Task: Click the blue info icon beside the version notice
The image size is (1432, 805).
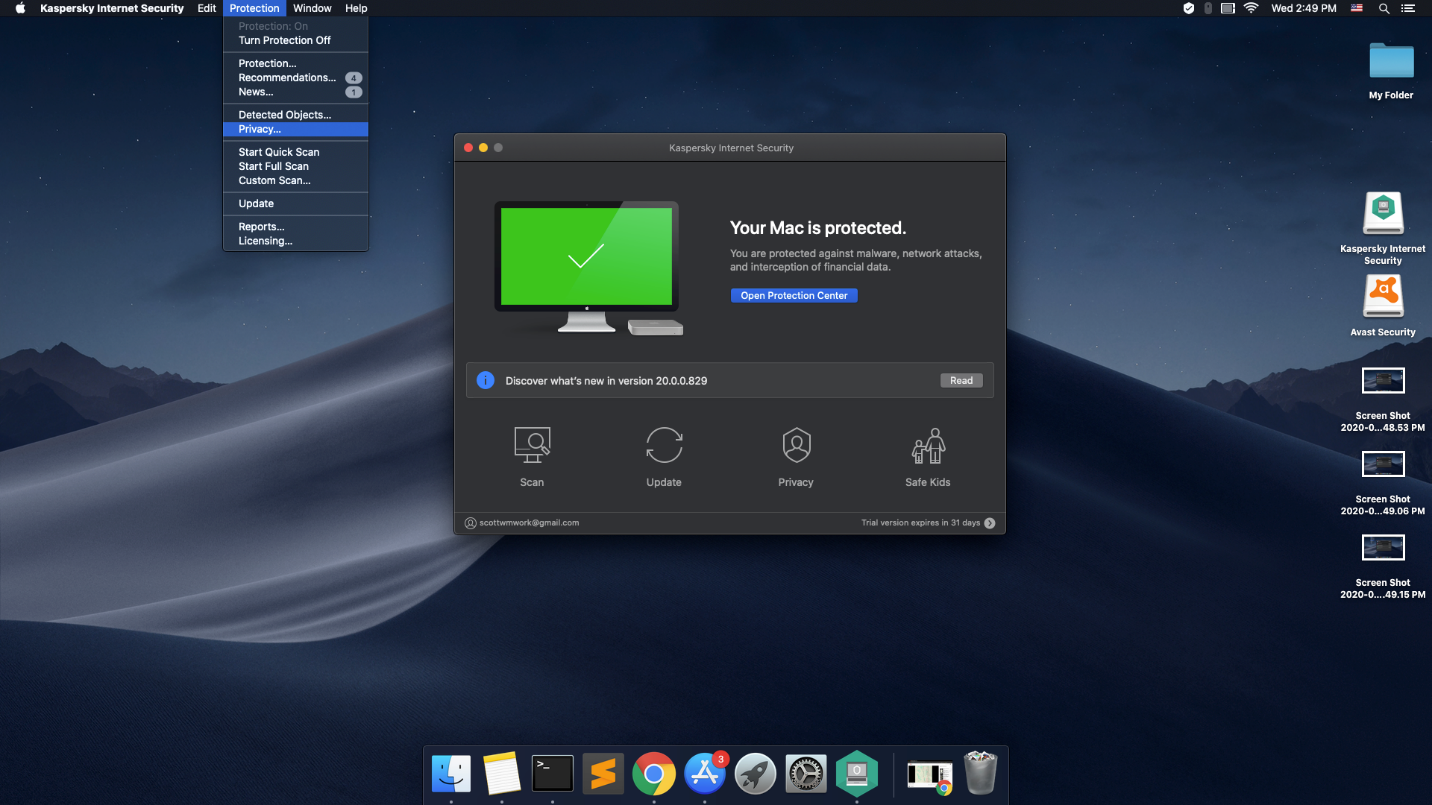Action: (x=485, y=380)
